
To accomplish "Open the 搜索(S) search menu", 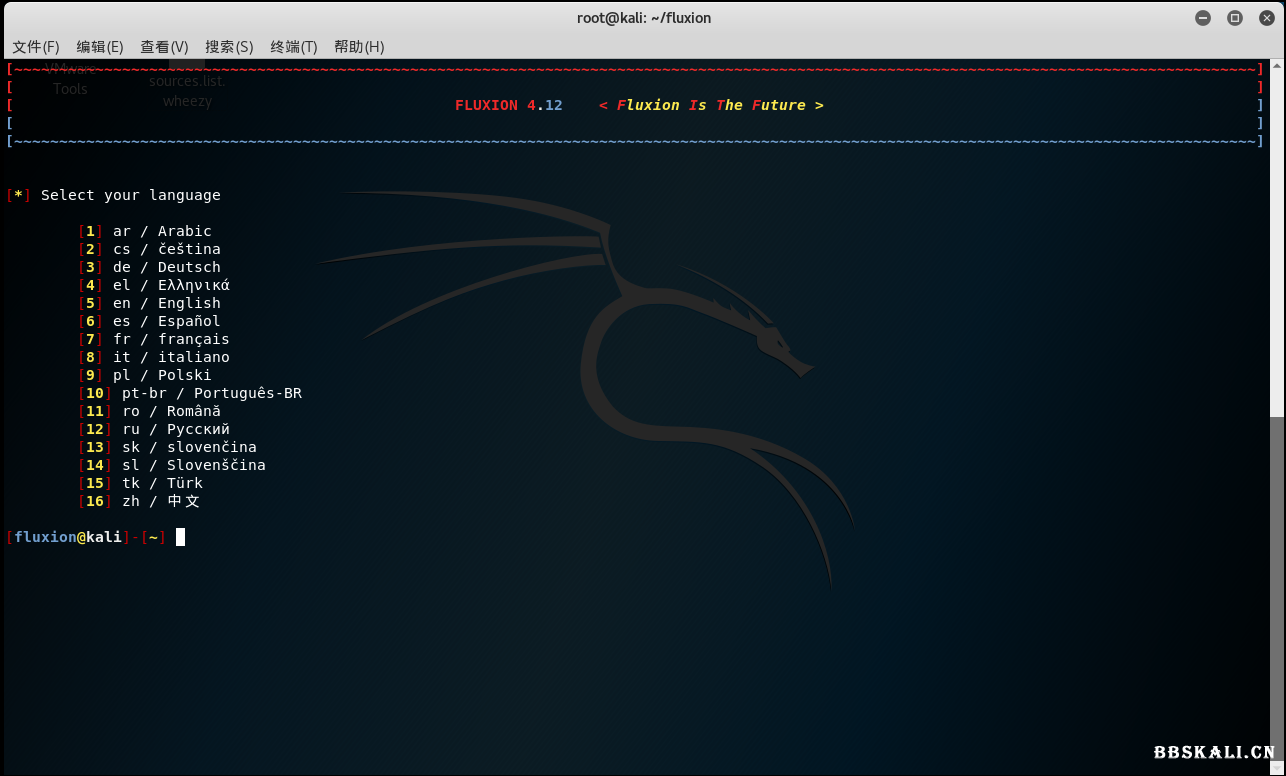I will (229, 47).
